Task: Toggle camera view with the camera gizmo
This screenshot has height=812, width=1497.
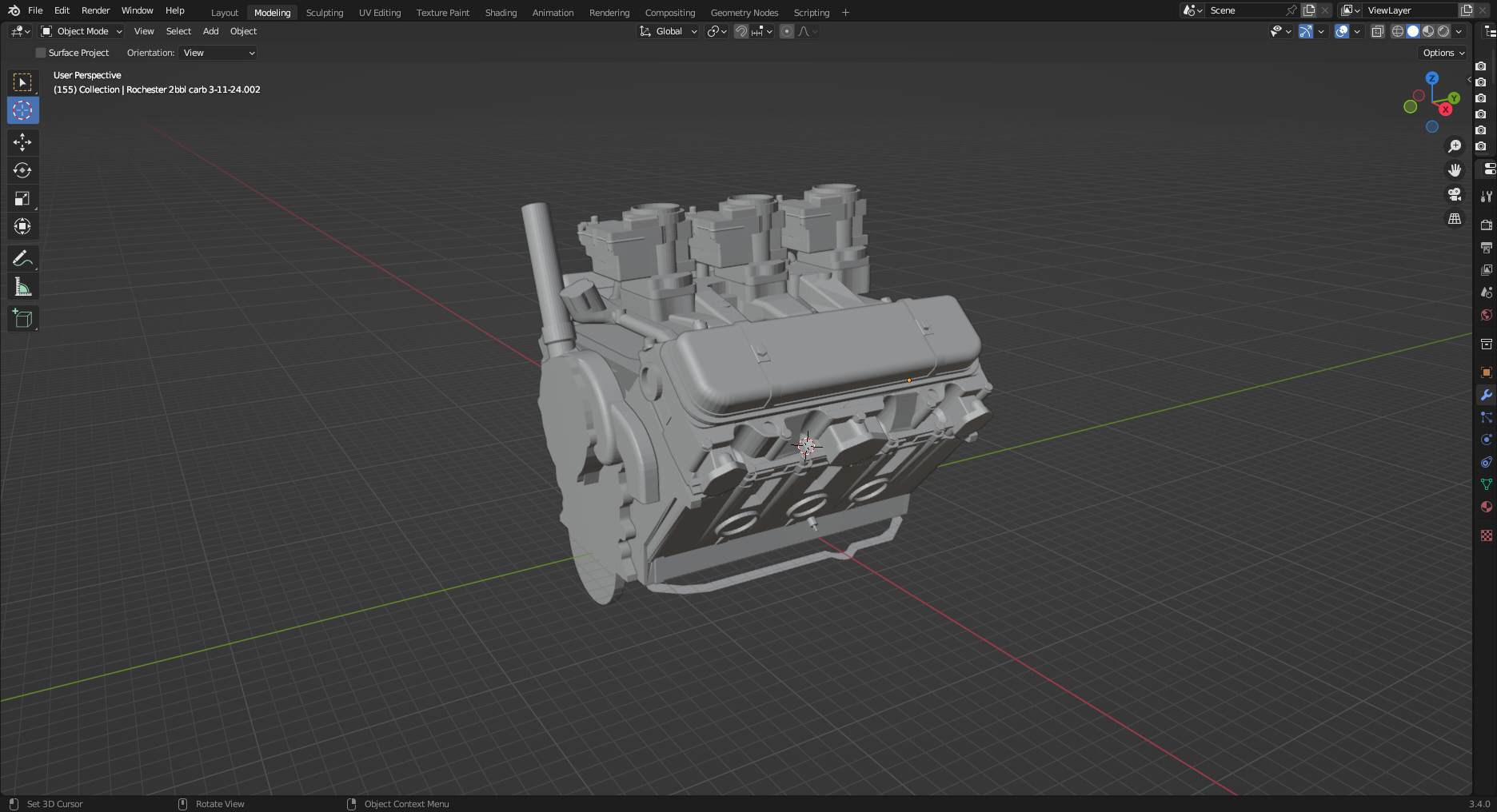Action: coord(1455,194)
